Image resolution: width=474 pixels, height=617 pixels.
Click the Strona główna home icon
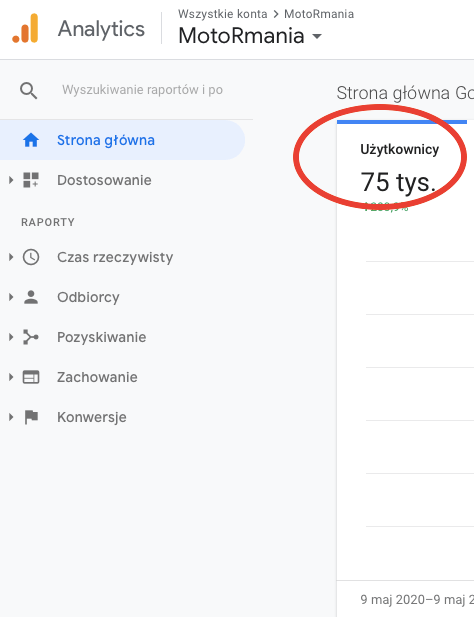click(x=31, y=140)
